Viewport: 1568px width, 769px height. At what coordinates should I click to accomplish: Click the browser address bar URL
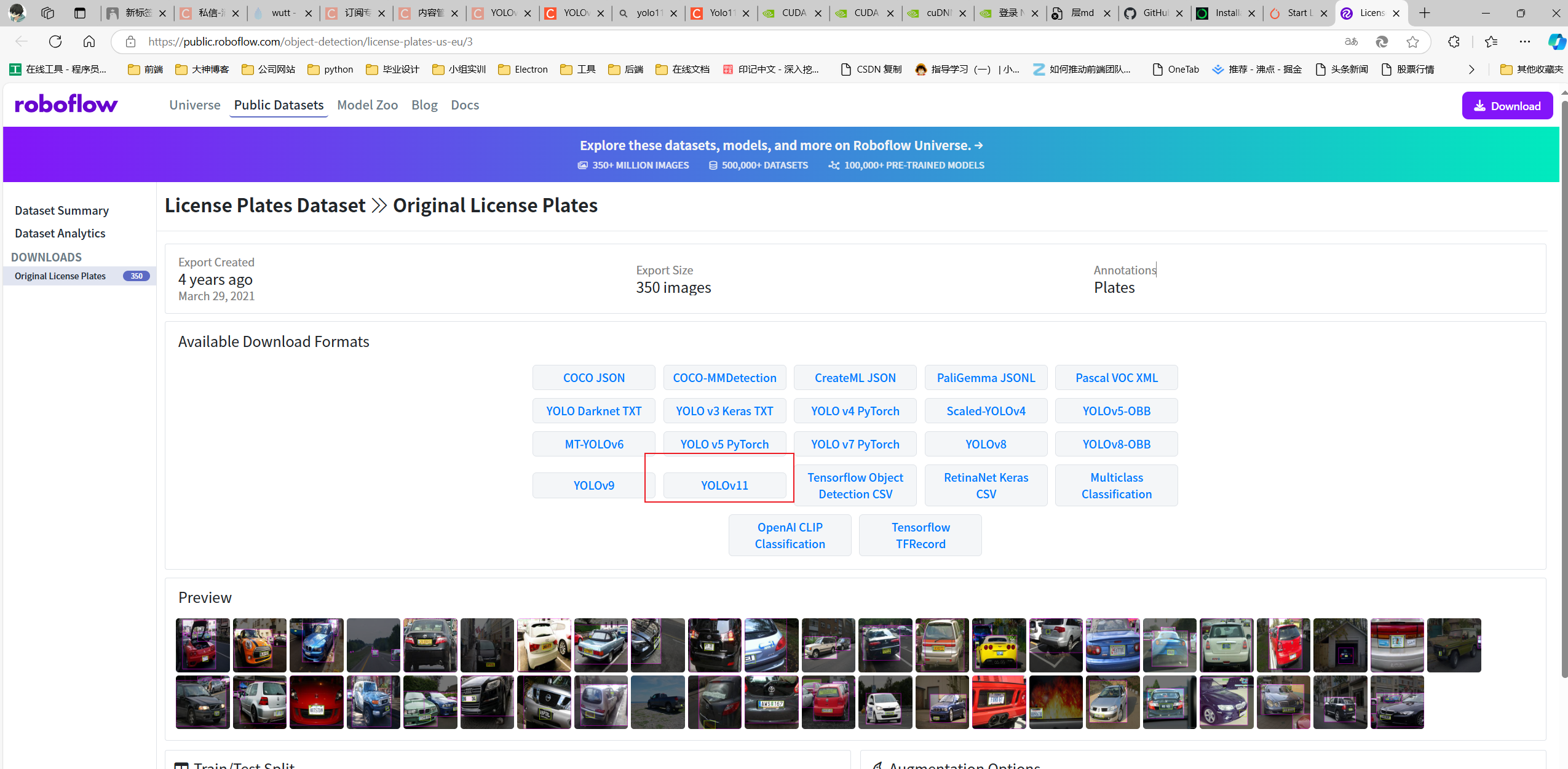tap(311, 42)
